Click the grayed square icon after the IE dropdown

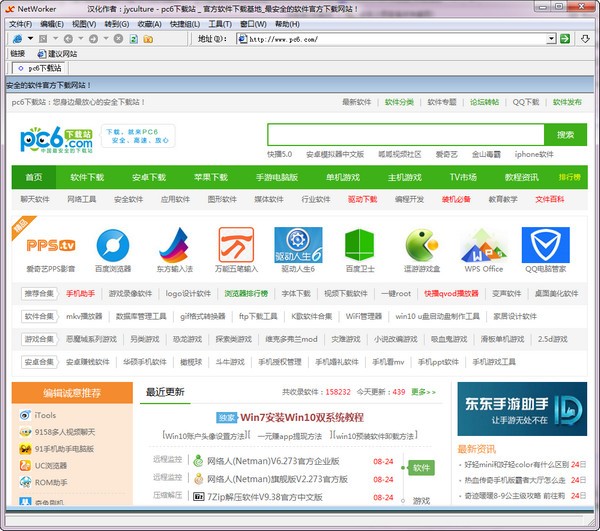(43, 39)
